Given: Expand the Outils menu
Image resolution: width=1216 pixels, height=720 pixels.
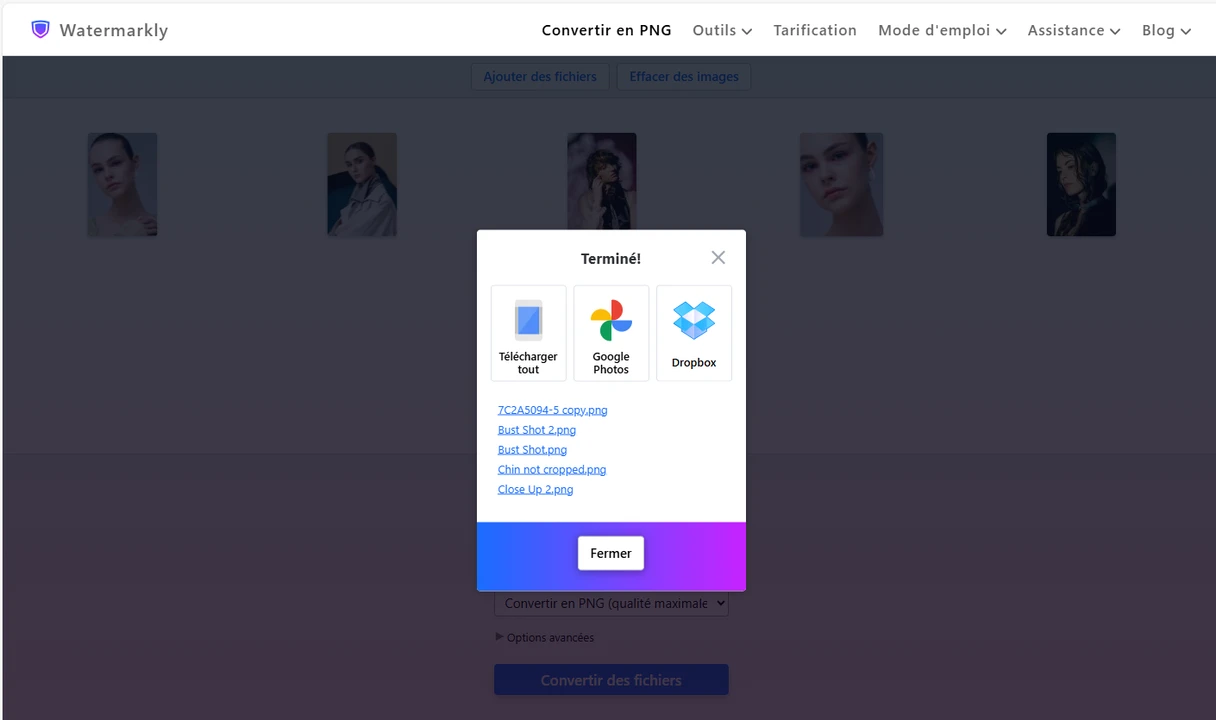Looking at the screenshot, I should pos(722,30).
